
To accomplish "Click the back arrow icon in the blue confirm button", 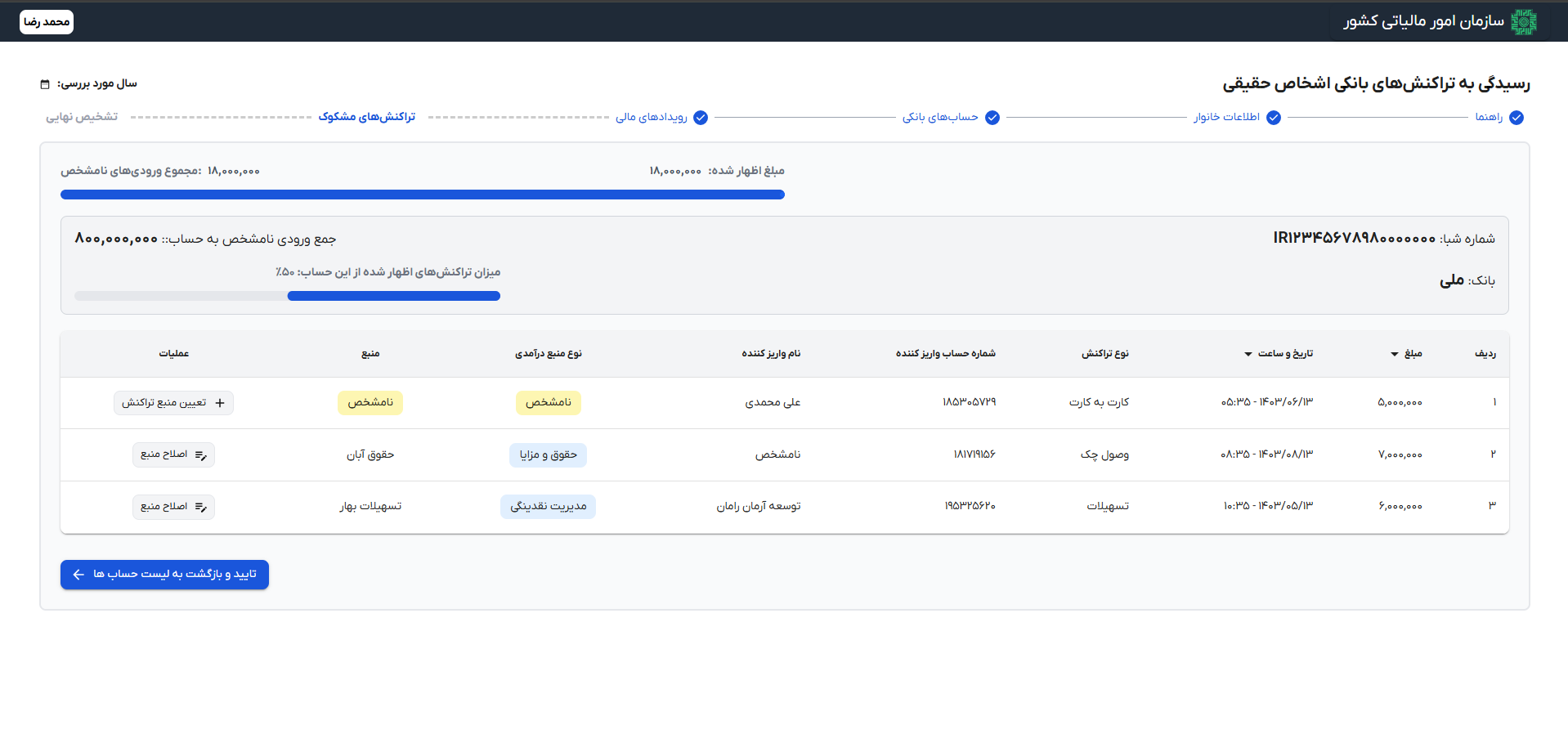I will click(78, 575).
